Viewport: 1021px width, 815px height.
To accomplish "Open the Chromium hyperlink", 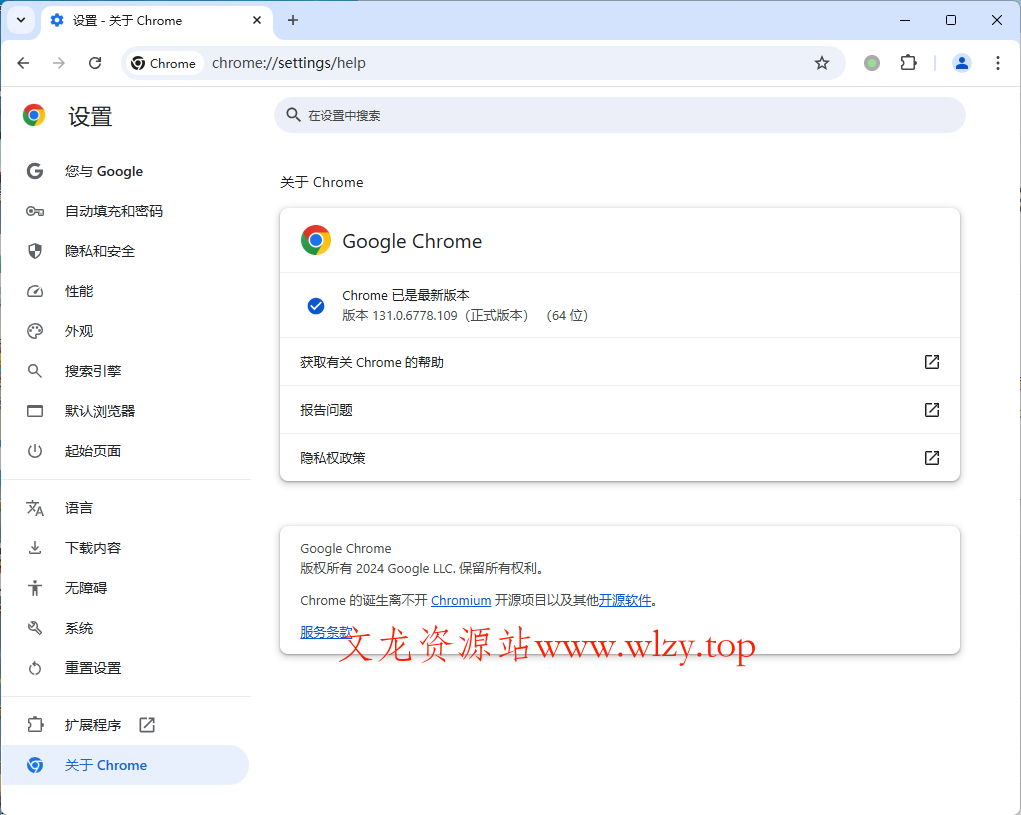I will [461, 600].
